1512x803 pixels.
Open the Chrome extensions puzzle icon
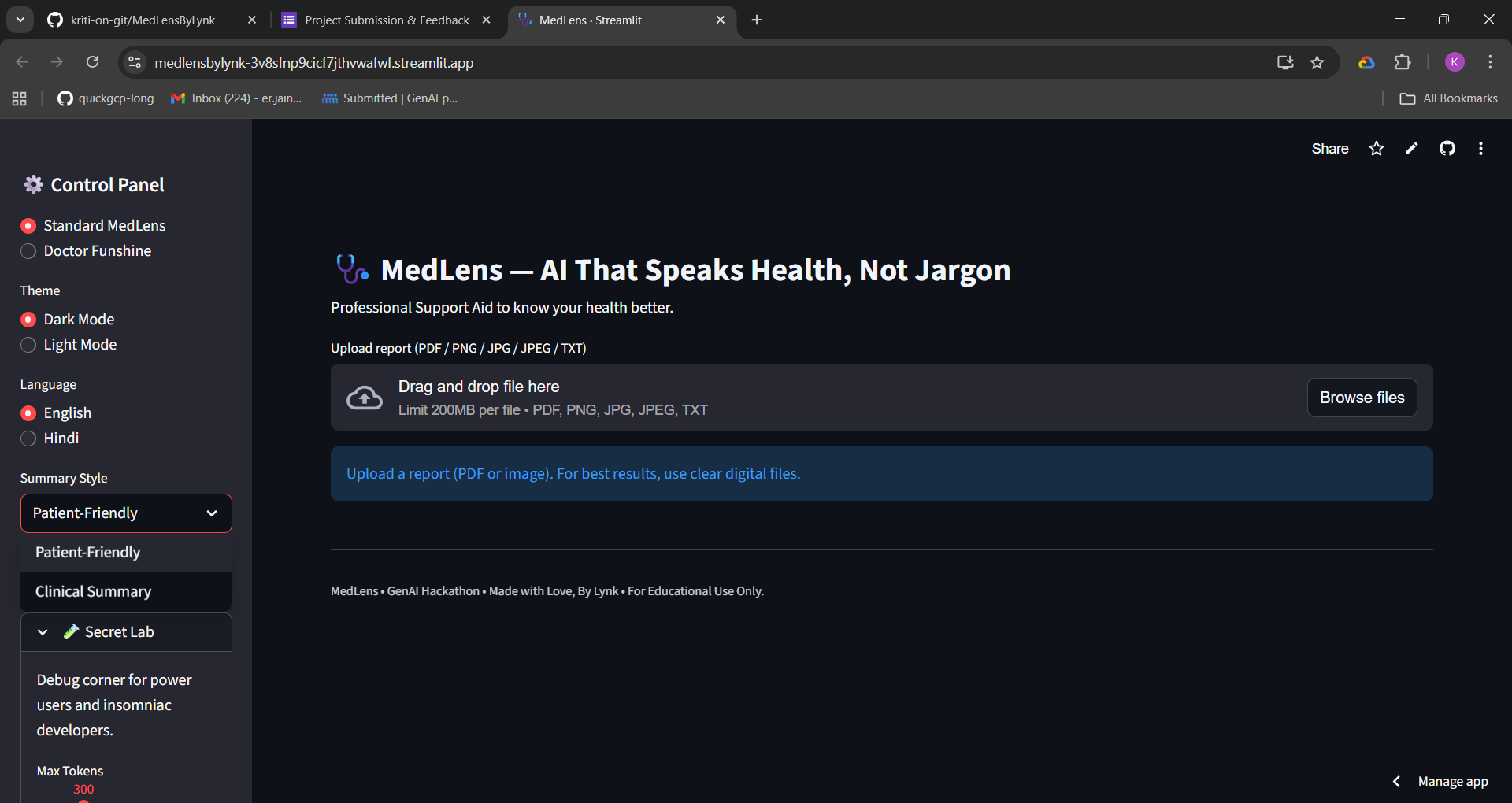(x=1403, y=62)
